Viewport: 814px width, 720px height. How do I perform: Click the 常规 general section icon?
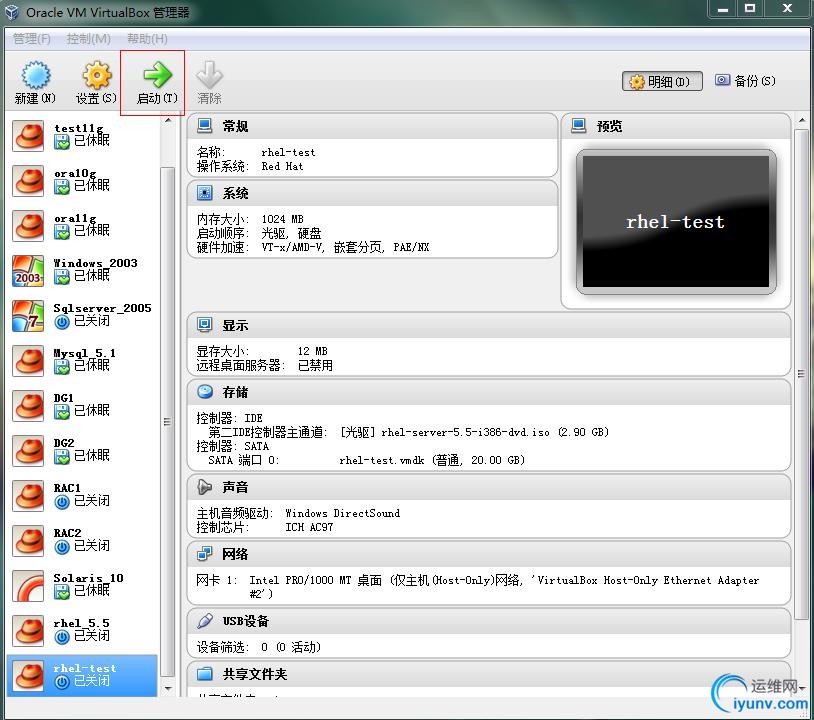(x=205, y=126)
